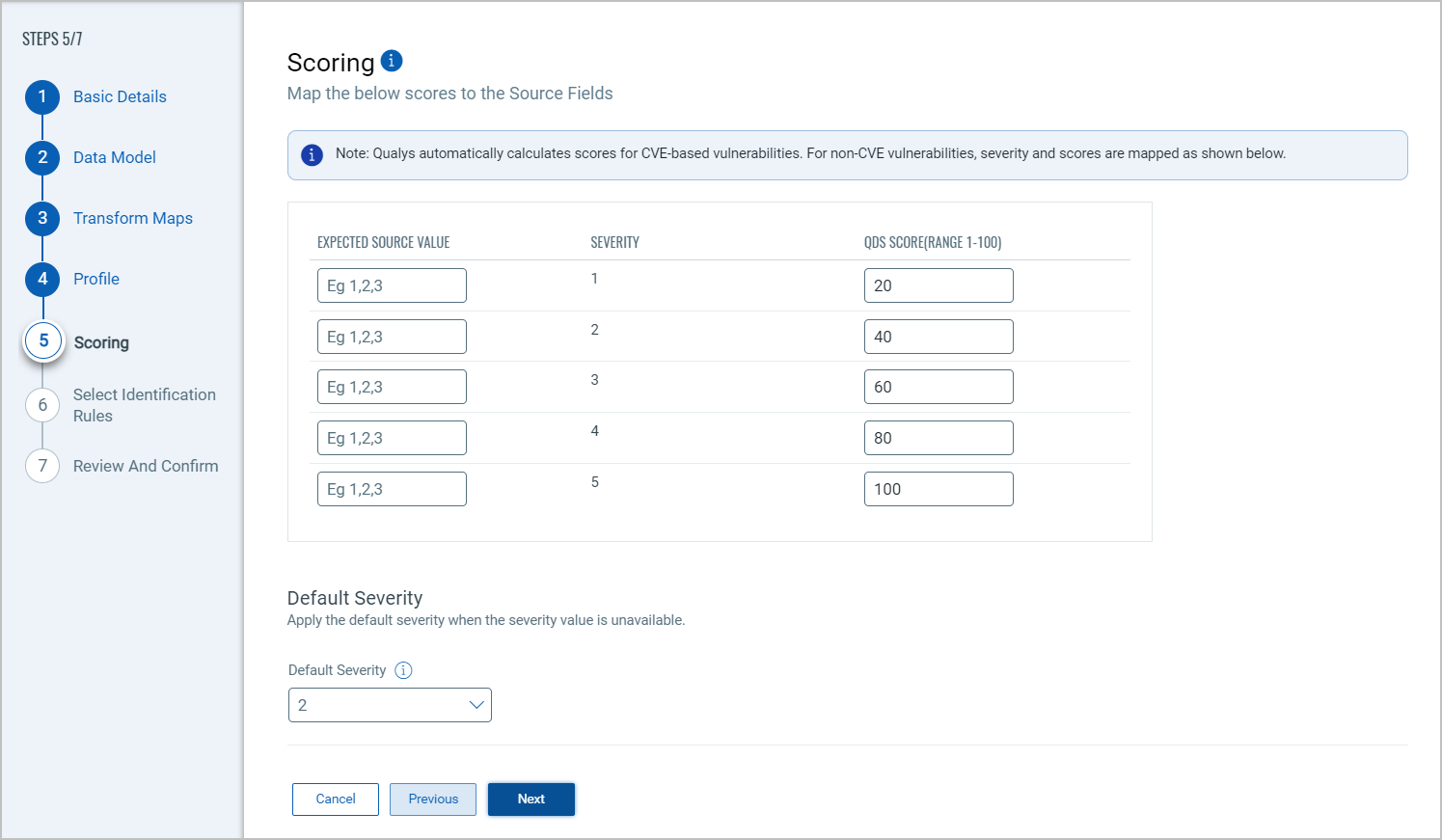Click the QDS score field showing 20
Image resolution: width=1442 pixels, height=840 pixels.
point(939,285)
